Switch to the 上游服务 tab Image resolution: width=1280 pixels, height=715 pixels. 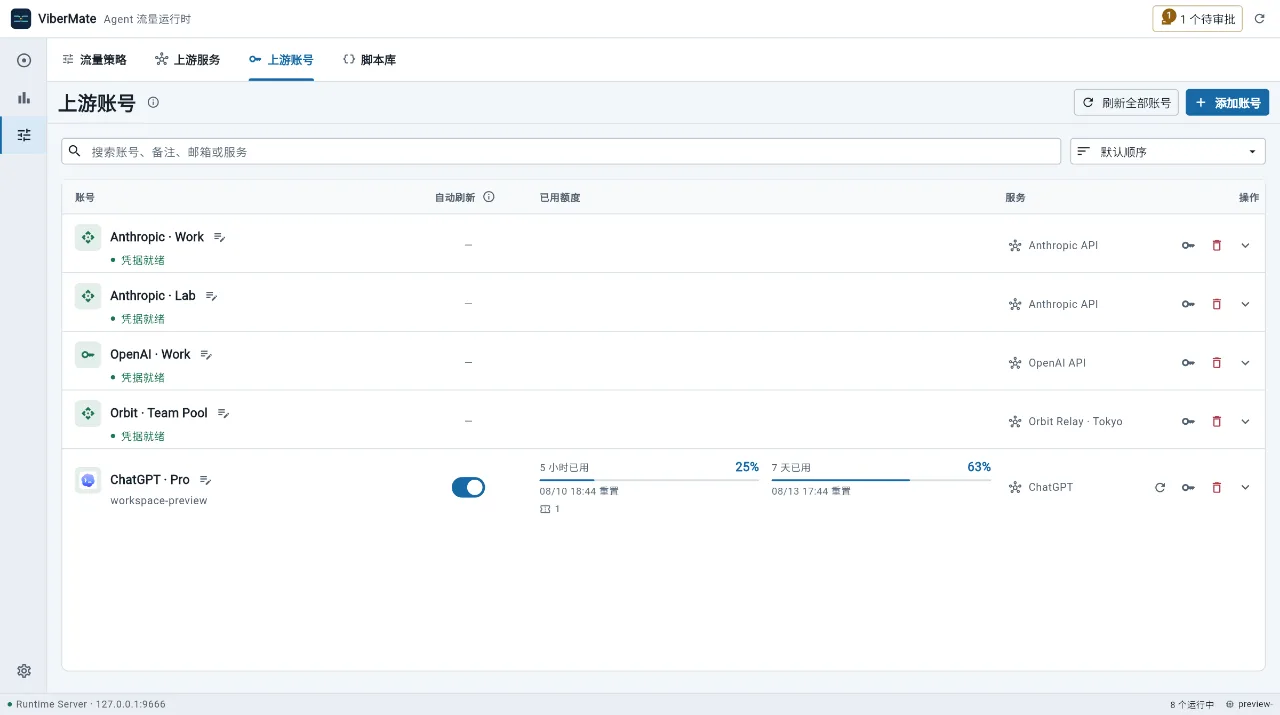187,60
